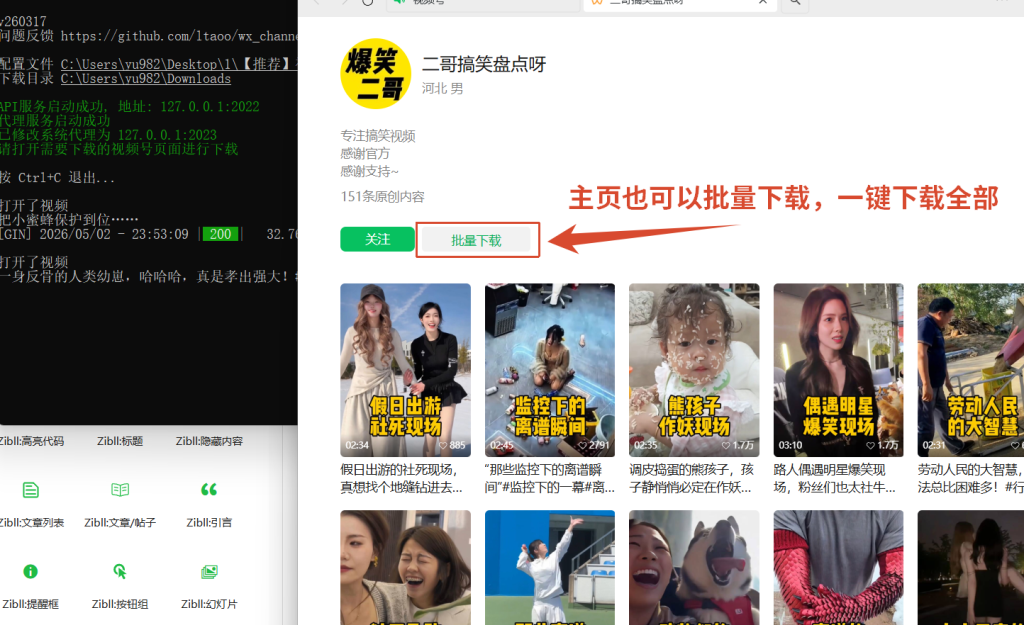
Task: Click the 02:45 duration label
Action: (x=502, y=445)
